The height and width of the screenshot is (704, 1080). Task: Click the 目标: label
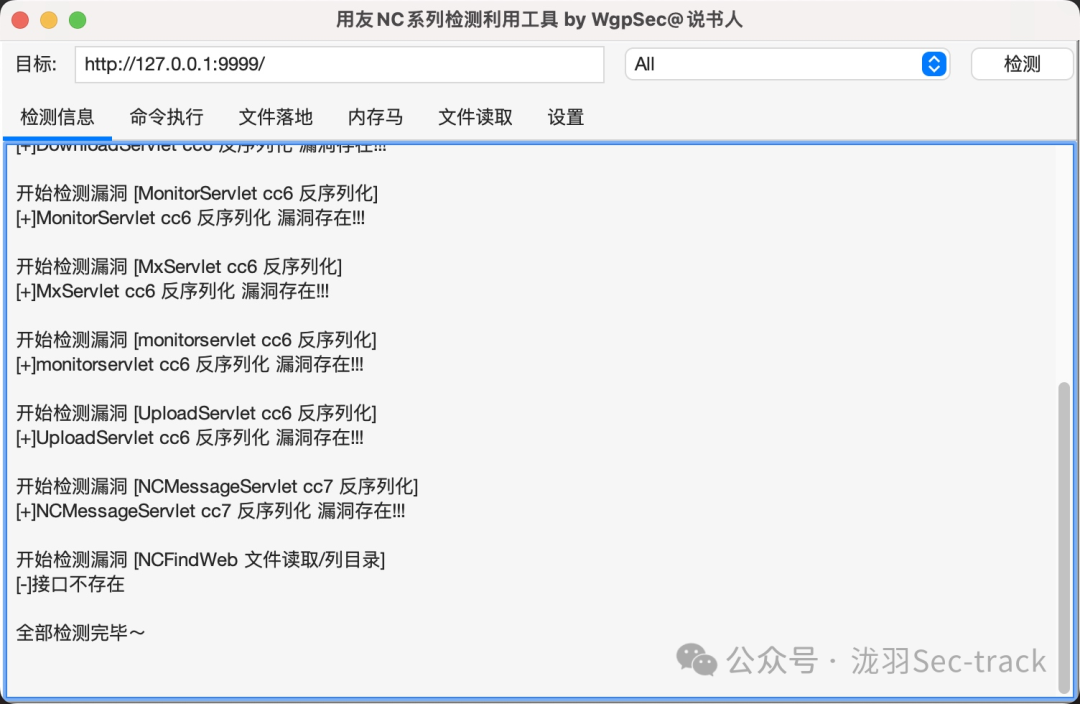pyautogui.click(x=36, y=64)
